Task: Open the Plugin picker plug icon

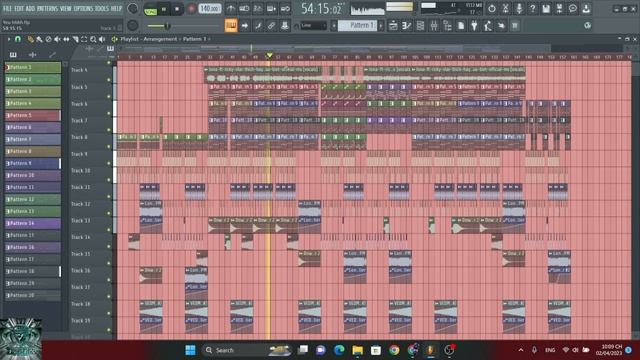Action: coord(474,26)
